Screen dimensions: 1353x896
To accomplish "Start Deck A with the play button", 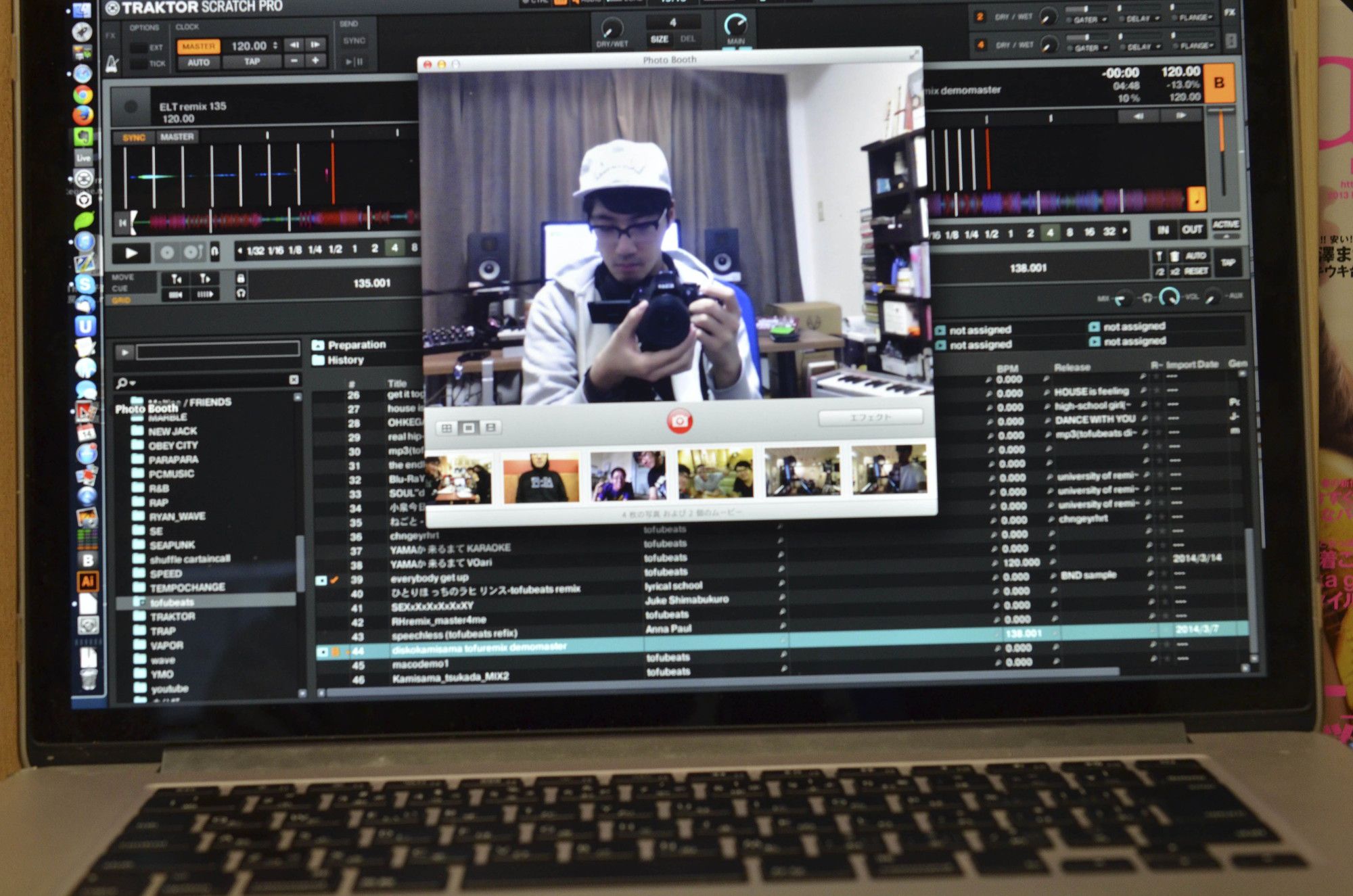I will tap(132, 253).
